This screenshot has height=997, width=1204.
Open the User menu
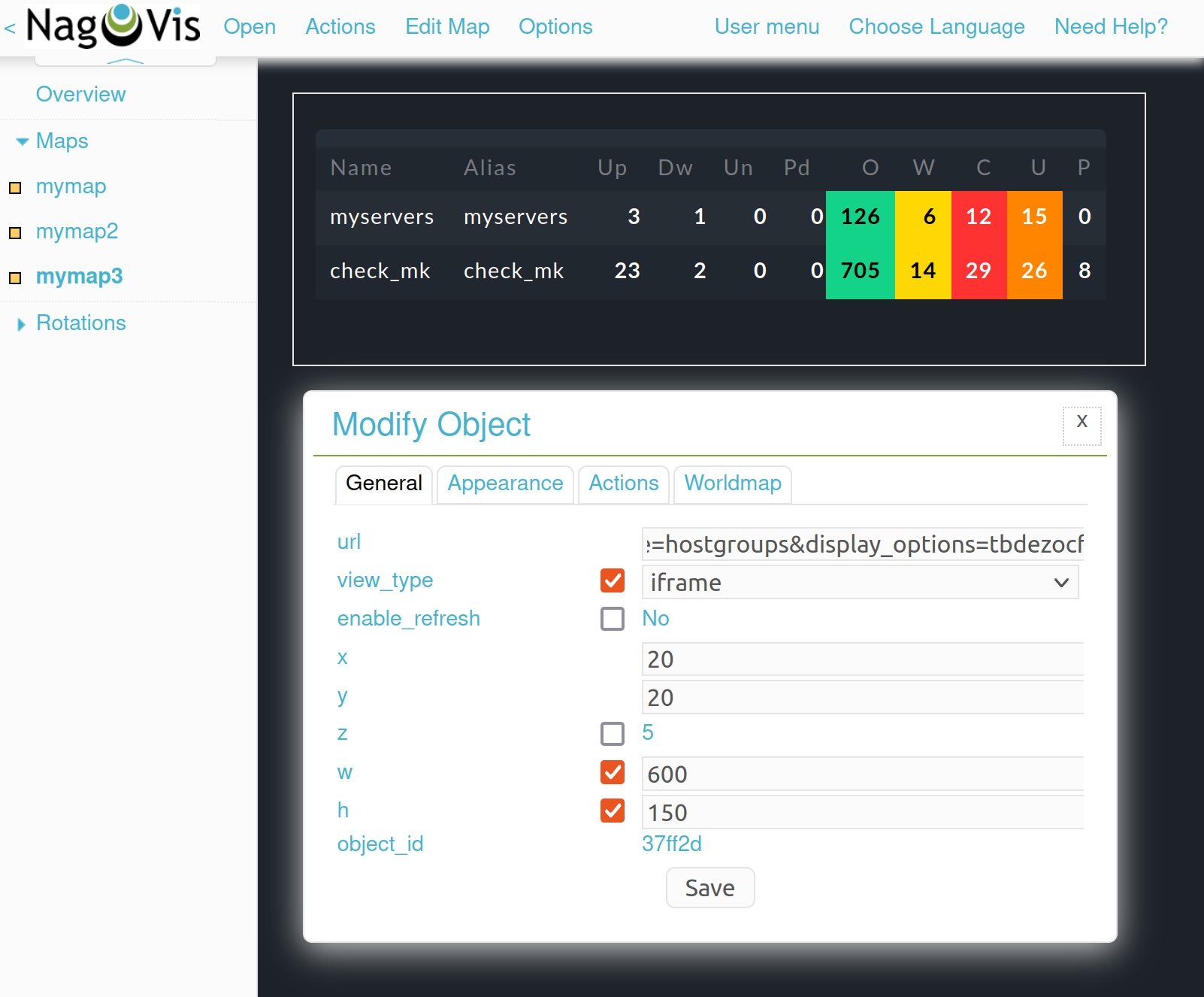[x=767, y=27]
